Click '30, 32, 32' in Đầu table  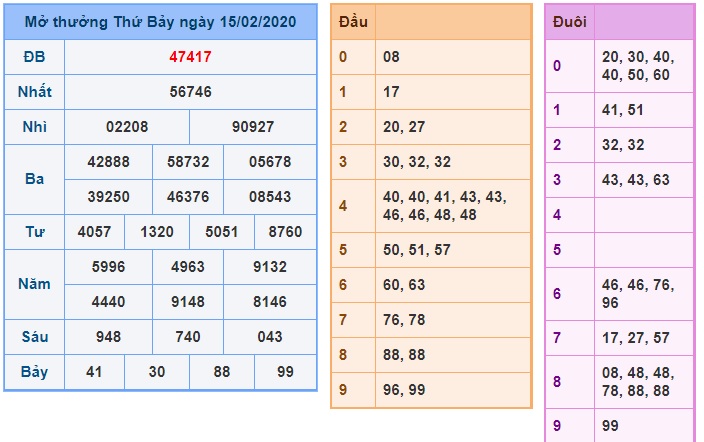point(417,162)
